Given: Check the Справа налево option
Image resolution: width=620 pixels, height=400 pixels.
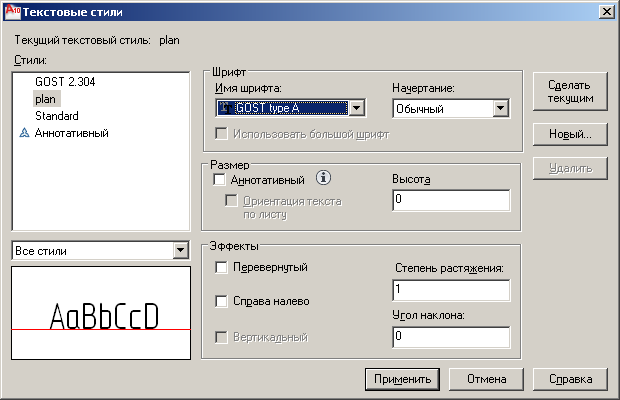Looking at the screenshot, I should click(221, 302).
